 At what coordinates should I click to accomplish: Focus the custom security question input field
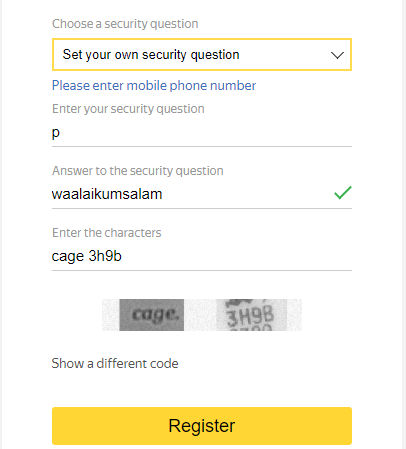[x=202, y=133]
